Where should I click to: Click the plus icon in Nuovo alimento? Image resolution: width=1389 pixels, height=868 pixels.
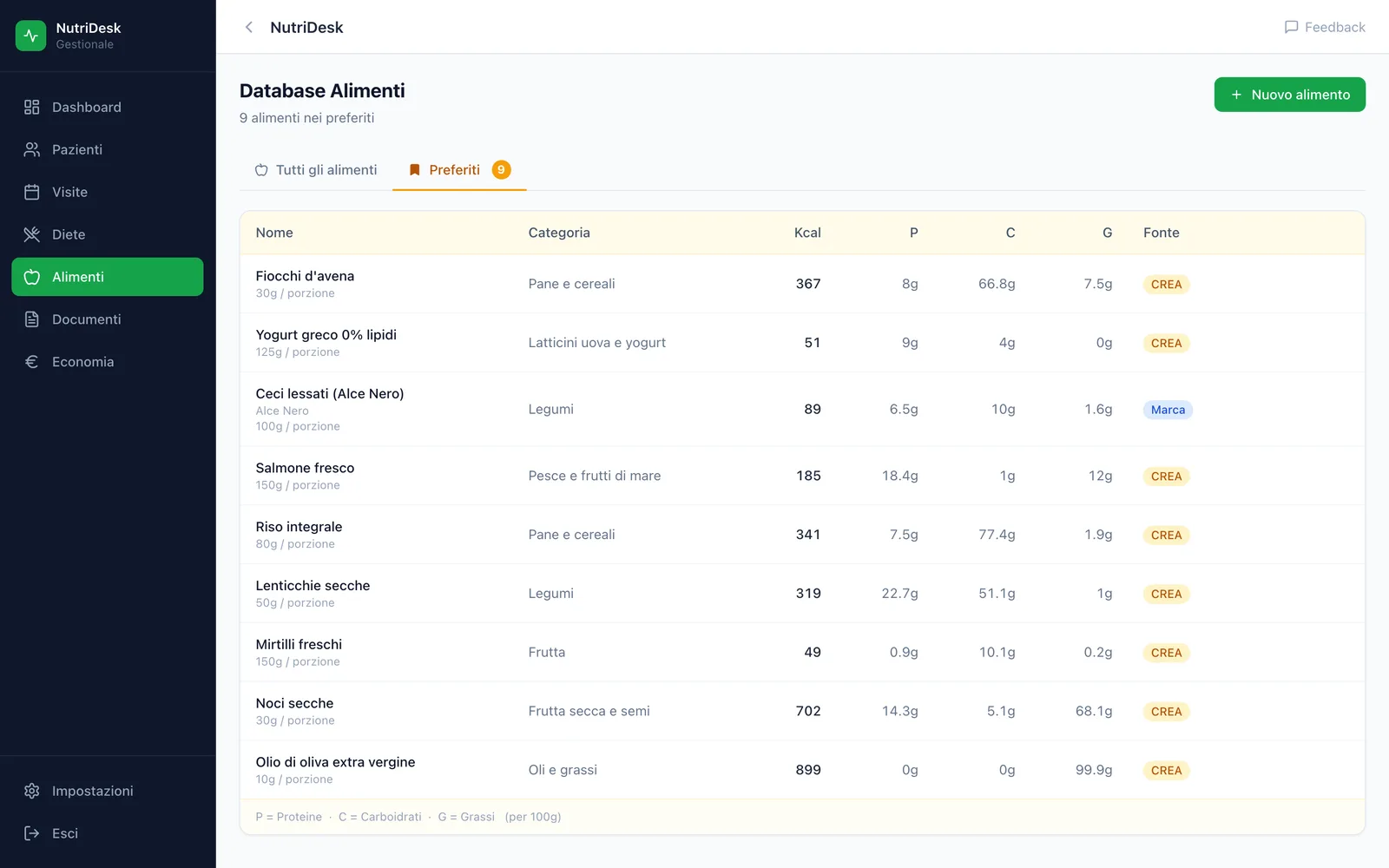point(1236,95)
